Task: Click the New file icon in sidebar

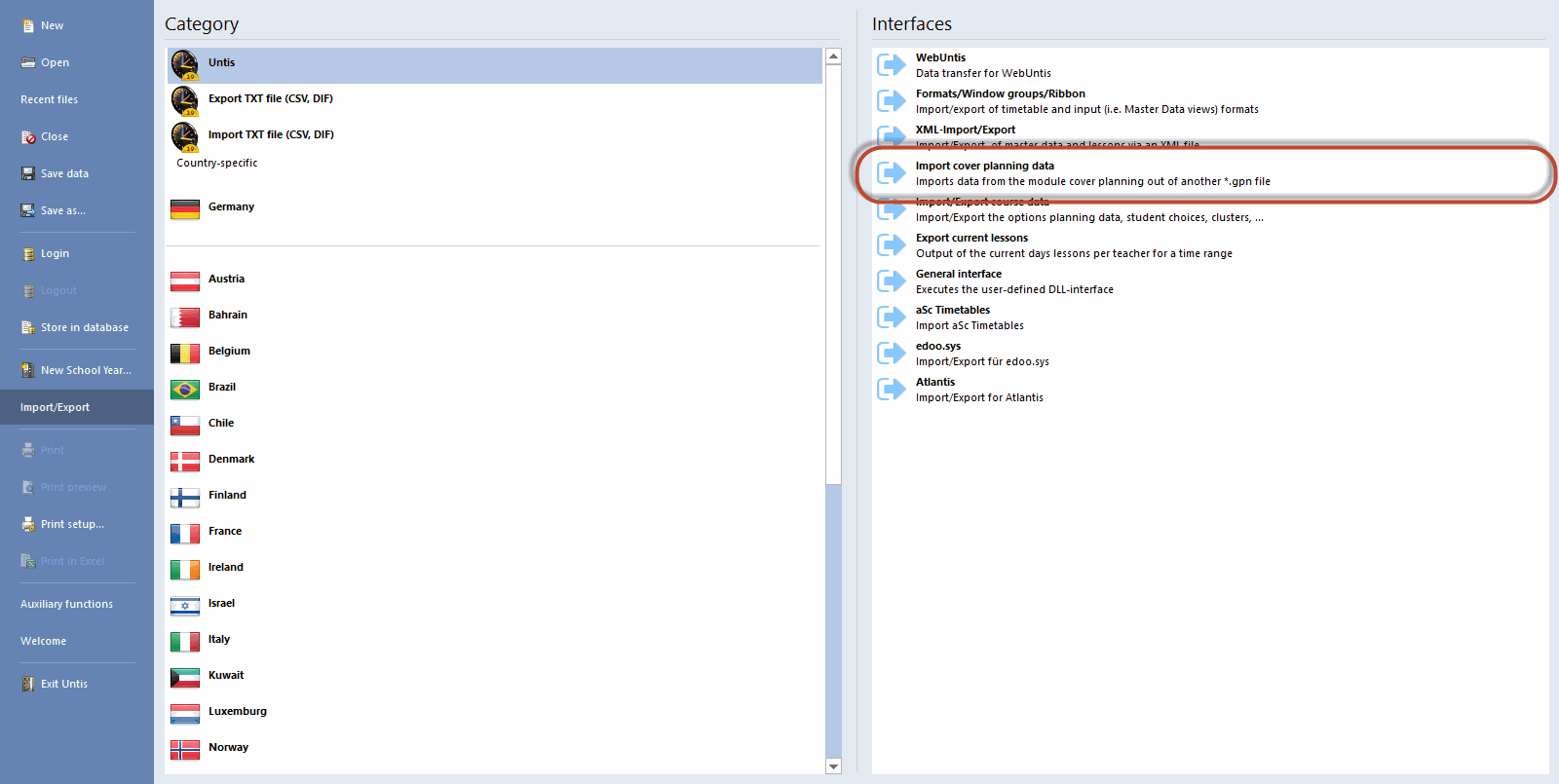Action: [x=28, y=25]
